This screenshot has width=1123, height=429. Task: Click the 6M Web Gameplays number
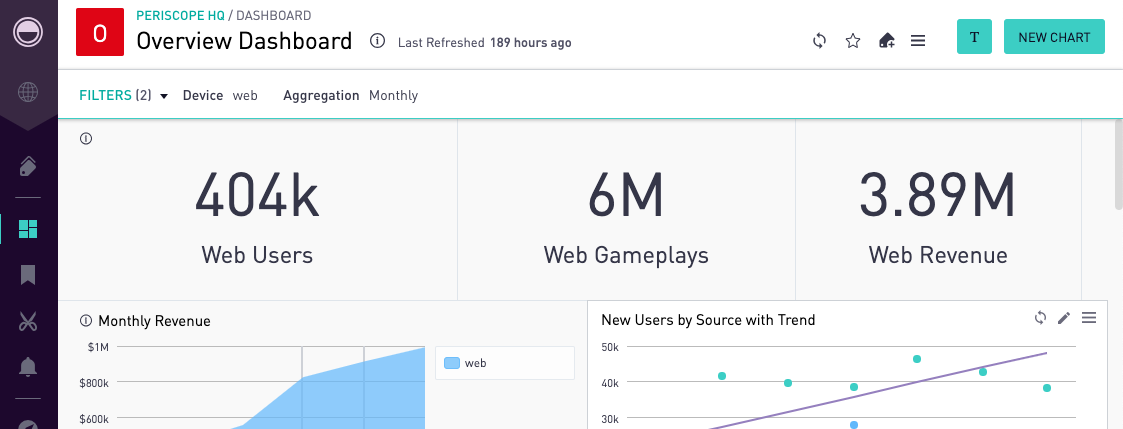click(626, 196)
